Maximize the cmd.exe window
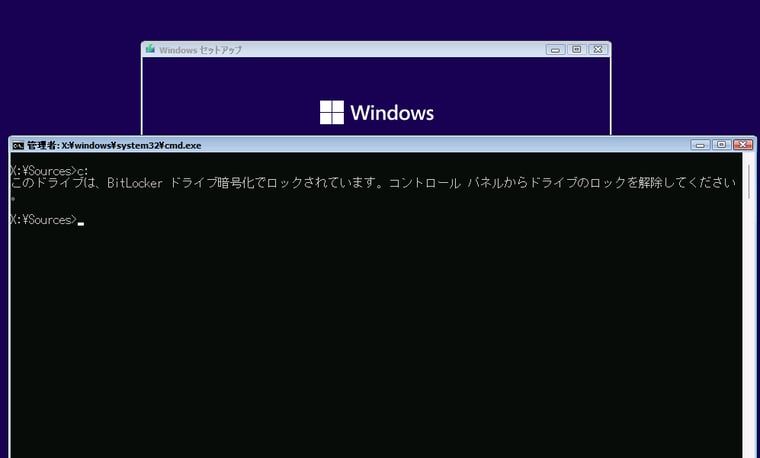 pyautogui.click(x=721, y=145)
